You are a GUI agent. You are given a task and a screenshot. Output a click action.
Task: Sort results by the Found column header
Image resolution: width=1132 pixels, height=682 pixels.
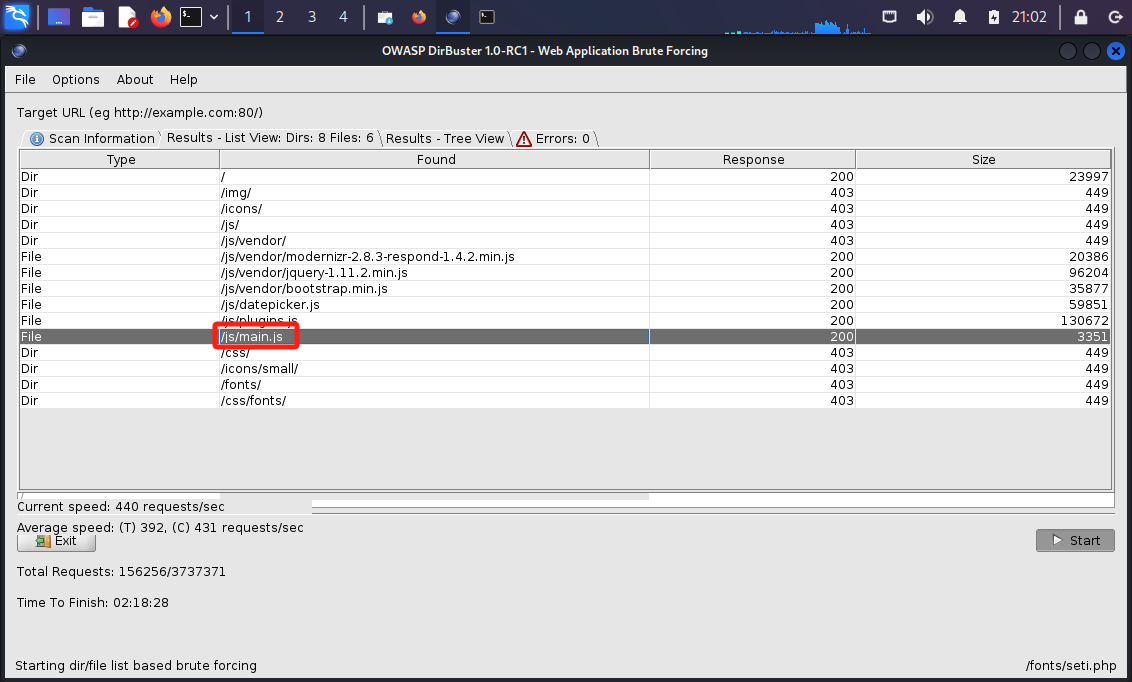435,159
